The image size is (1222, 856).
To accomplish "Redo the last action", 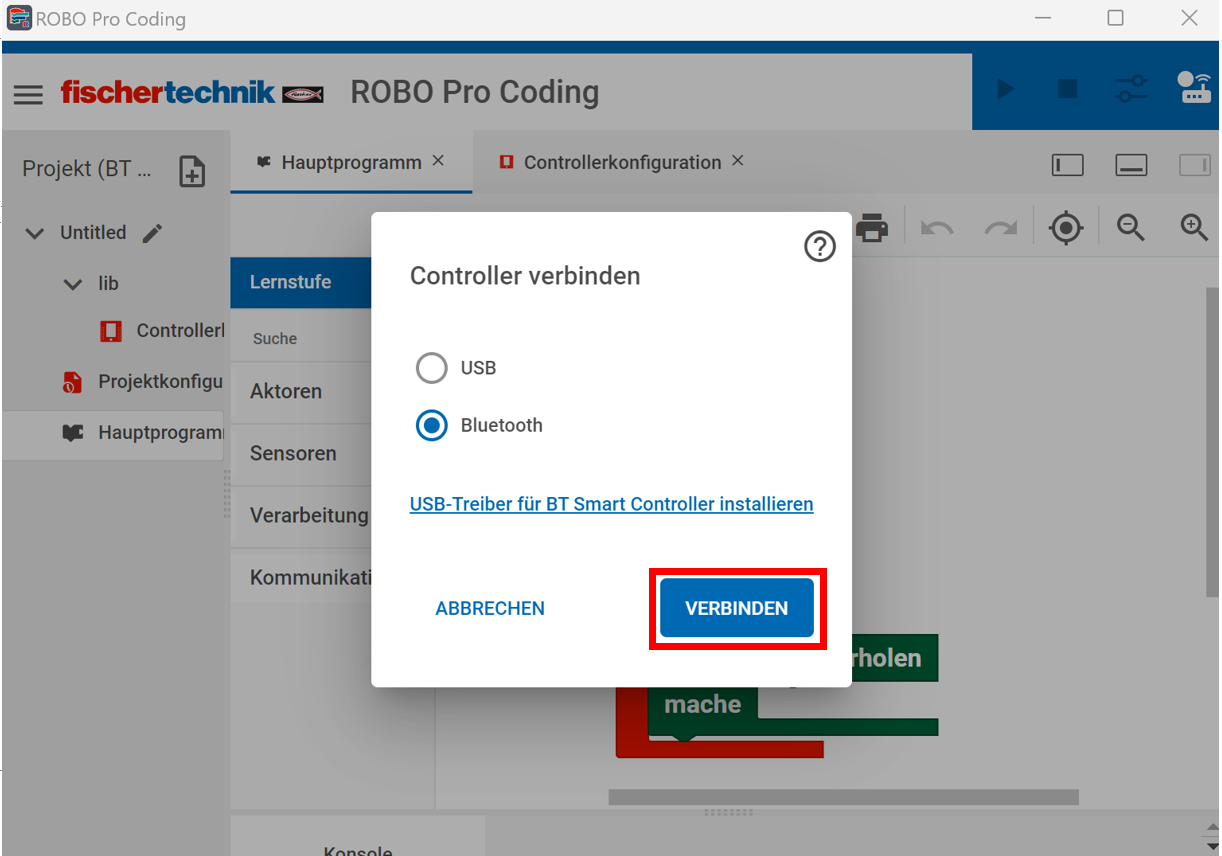I will coord(1000,228).
